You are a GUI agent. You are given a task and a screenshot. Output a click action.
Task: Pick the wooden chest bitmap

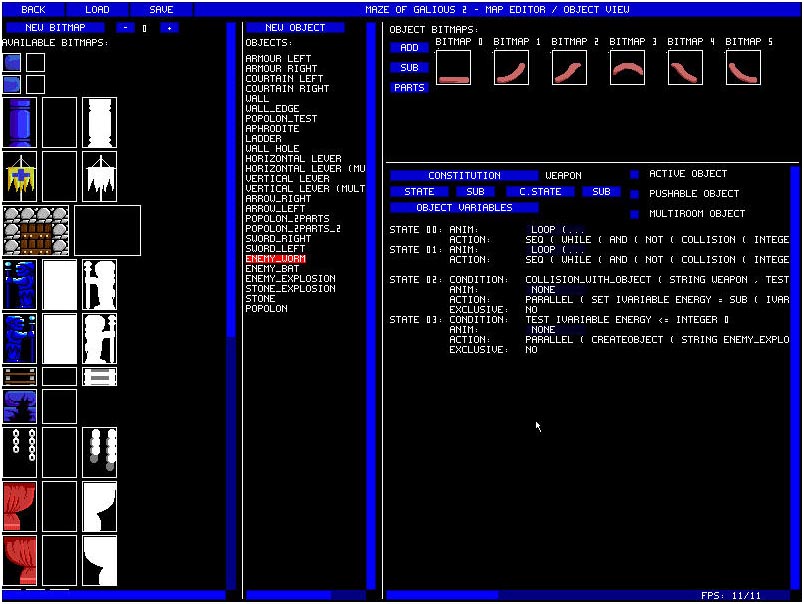[x=19, y=376]
